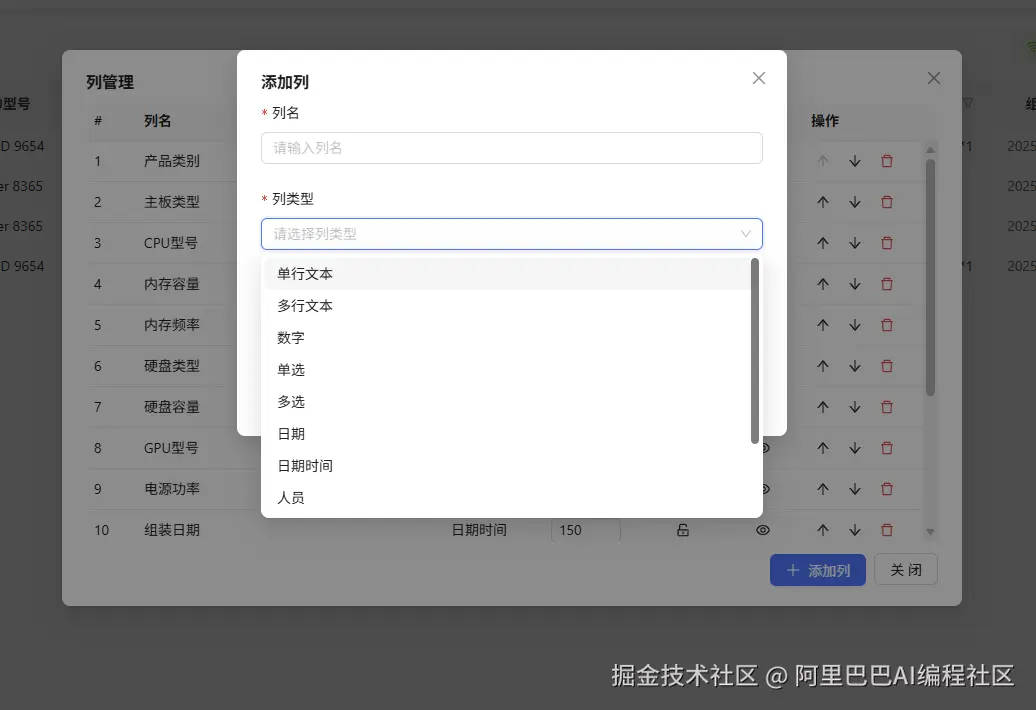
Task: Delete the 硬盘容量 column
Action: (x=887, y=407)
